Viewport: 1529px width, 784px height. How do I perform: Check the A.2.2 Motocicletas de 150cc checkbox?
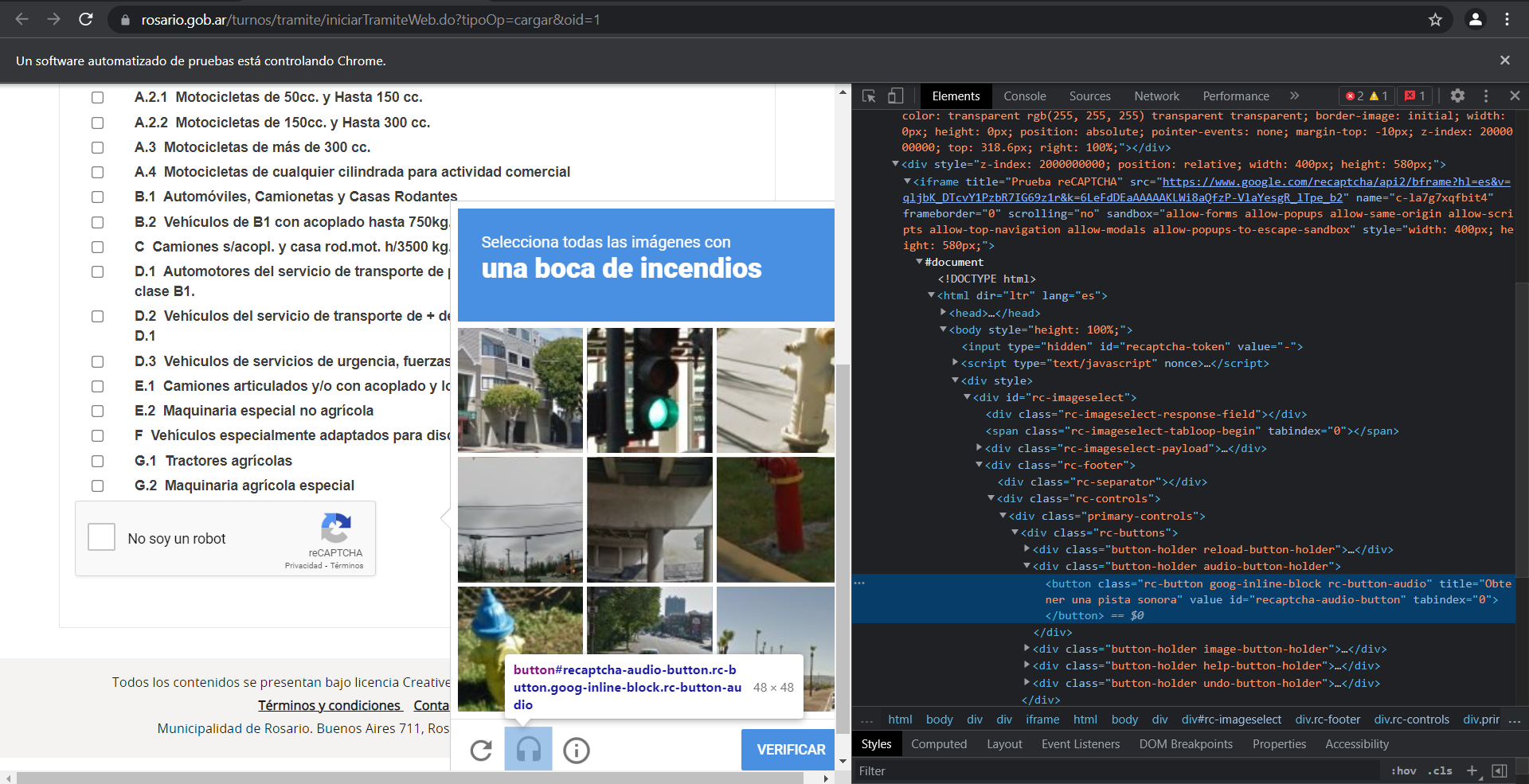(98, 123)
